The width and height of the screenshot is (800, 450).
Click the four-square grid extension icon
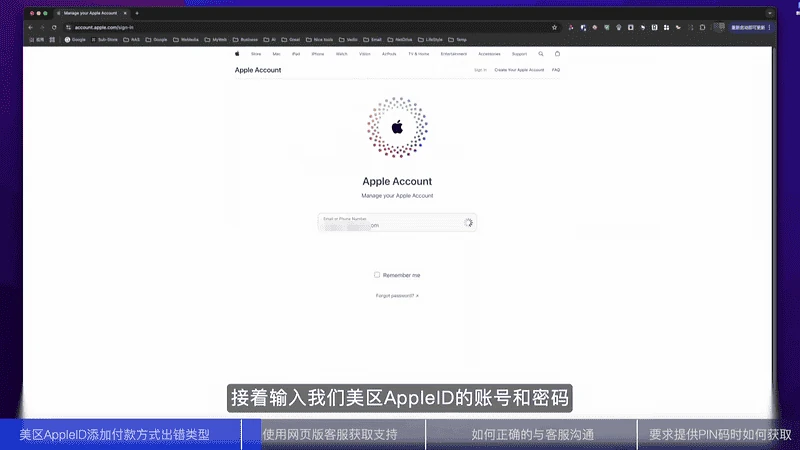tap(666, 28)
